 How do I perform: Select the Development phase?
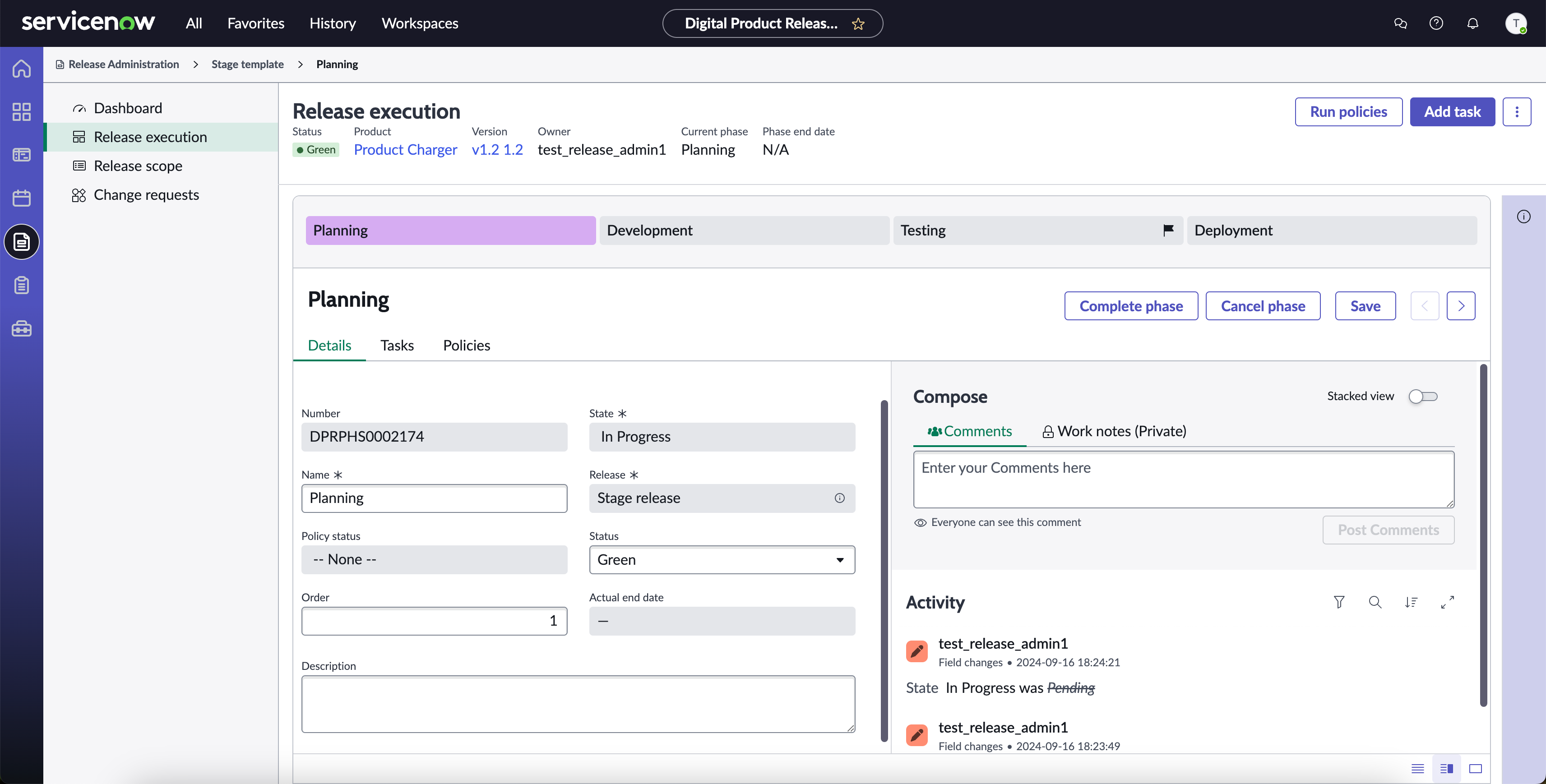pos(744,231)
